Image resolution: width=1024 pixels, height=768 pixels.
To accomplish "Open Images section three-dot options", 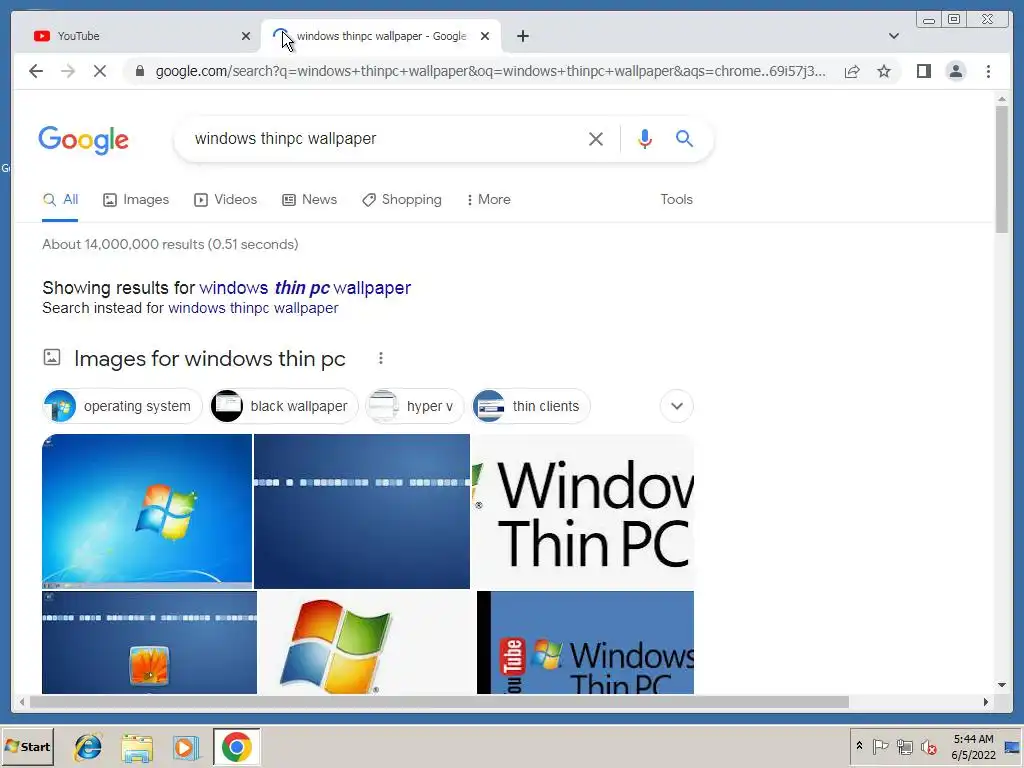I will click(x=381, y=358).
